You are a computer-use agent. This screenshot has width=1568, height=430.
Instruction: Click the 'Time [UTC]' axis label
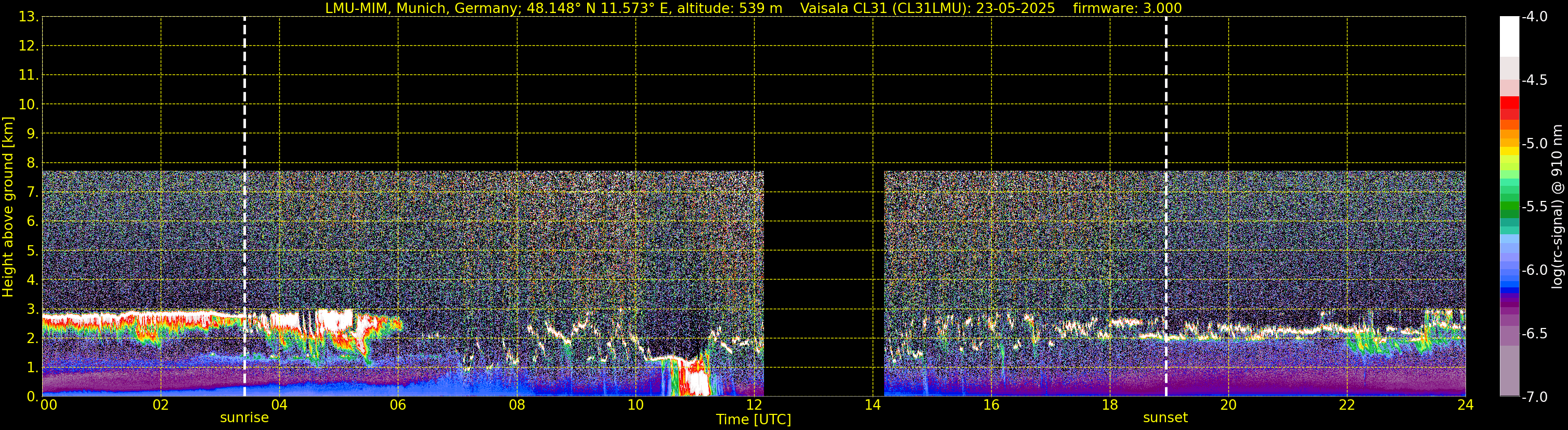pos(754,420)
